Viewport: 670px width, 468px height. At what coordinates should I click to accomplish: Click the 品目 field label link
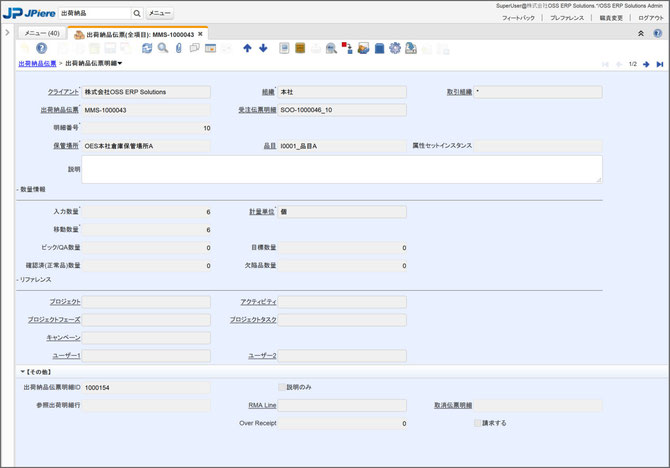coord(270,146)
